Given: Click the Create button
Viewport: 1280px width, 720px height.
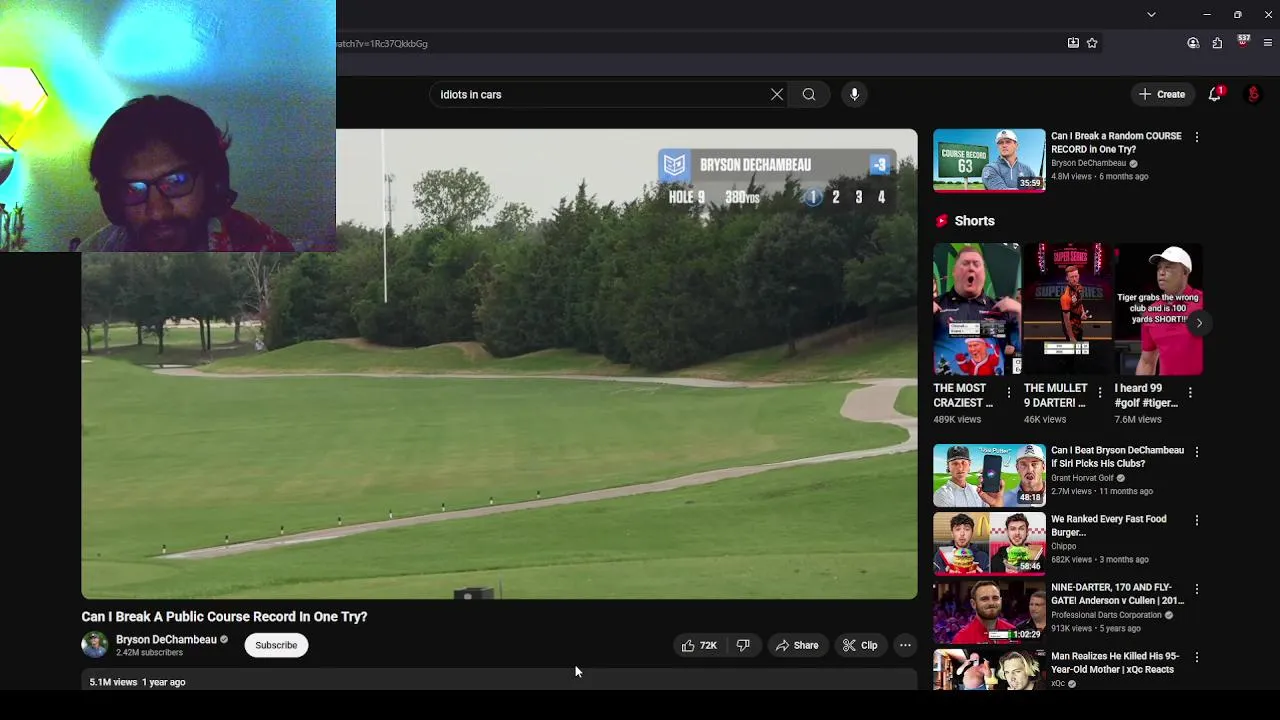Looking at the screenshot, I should (1161, 94).
